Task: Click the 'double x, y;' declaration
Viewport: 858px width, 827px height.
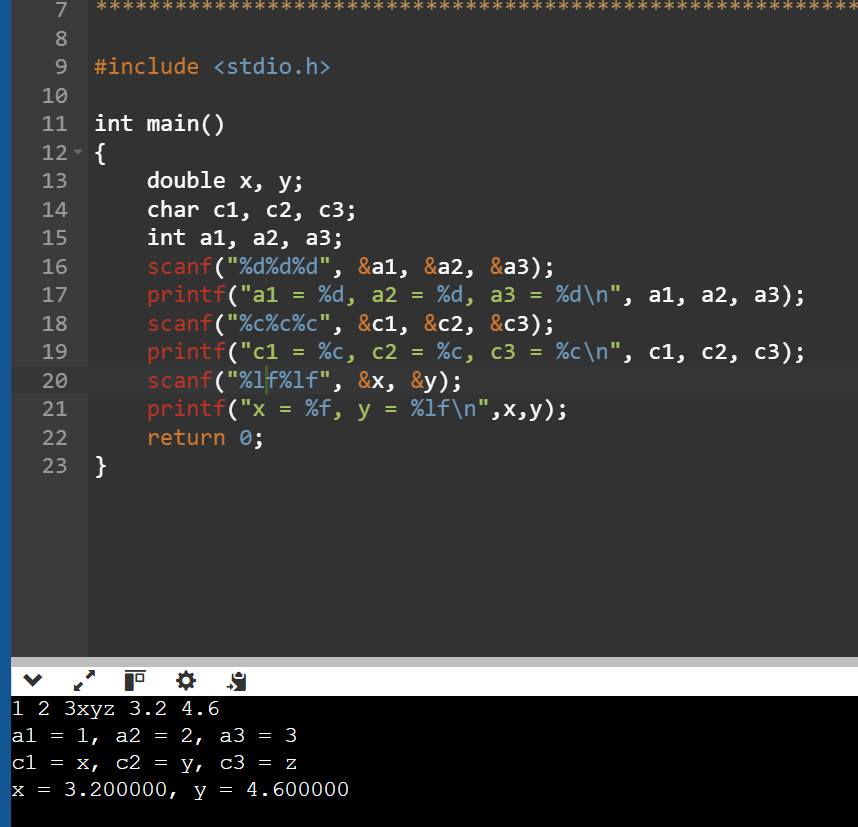Action: click(x=225, y=181)
